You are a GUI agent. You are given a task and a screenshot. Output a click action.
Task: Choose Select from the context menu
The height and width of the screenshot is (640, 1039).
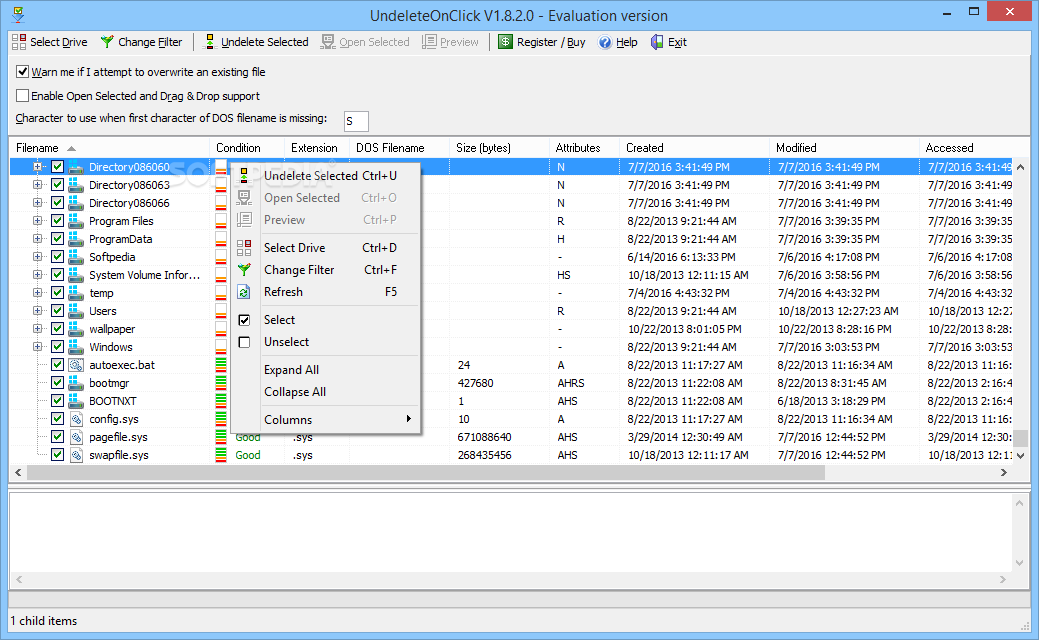[325, 319]
